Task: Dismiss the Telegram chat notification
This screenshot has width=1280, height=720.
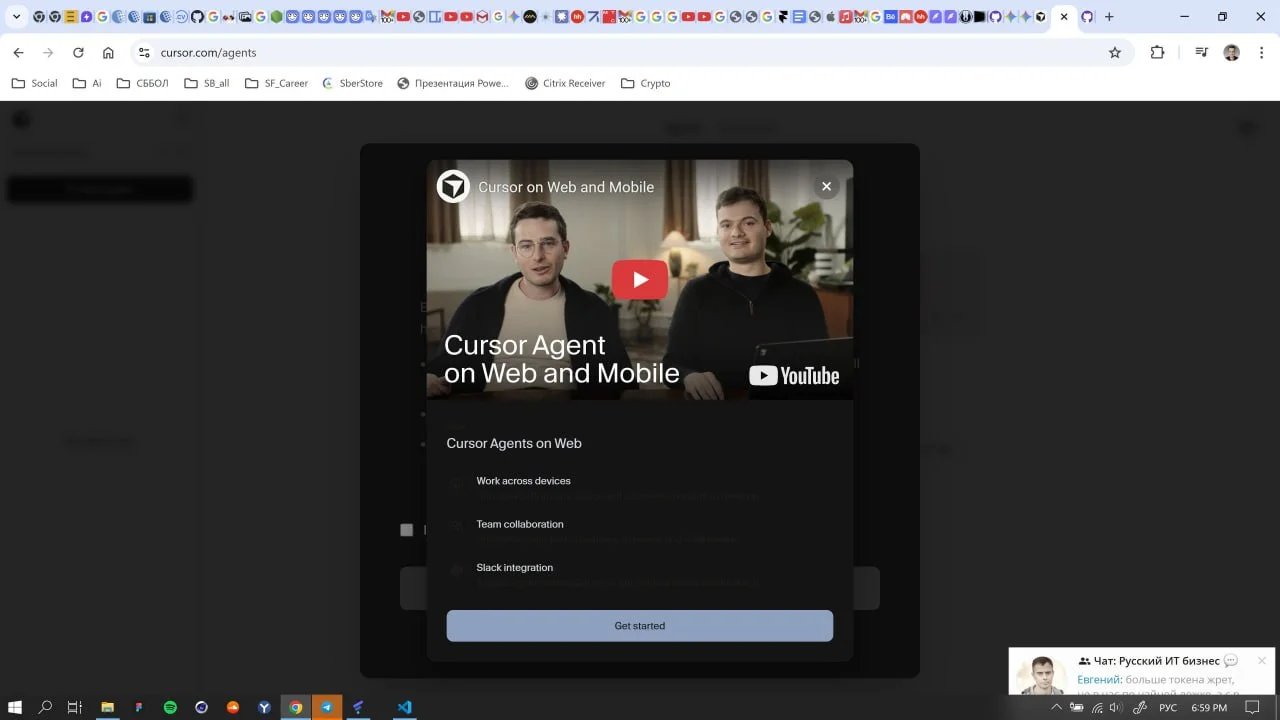Action: pos(1261,661)
